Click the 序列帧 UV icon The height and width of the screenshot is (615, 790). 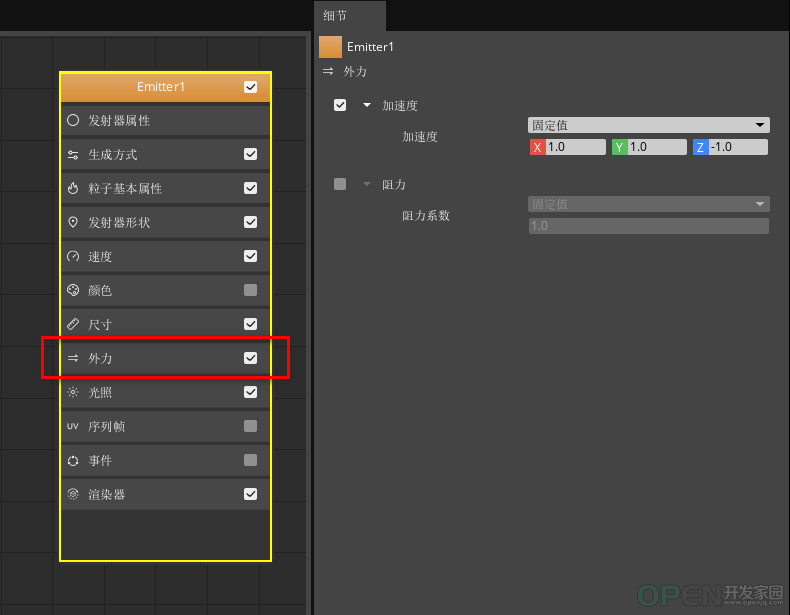coord(73,426)
